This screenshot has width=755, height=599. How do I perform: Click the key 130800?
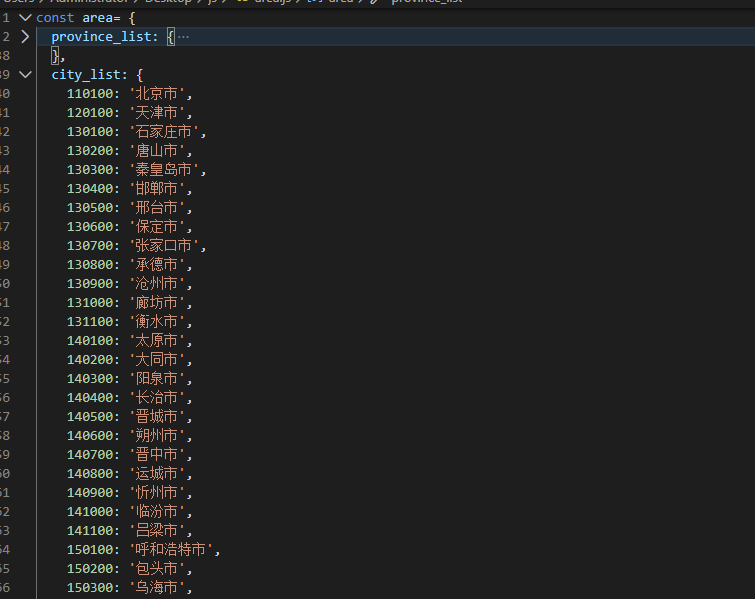90,265
